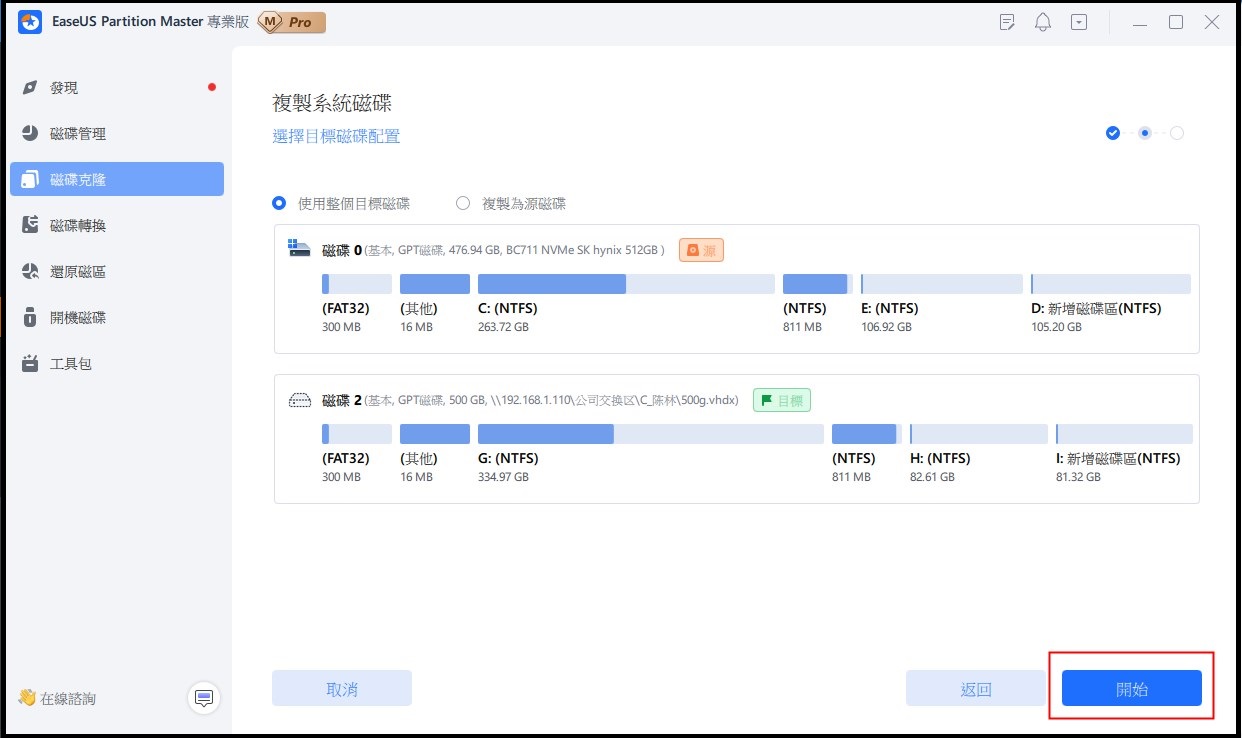Click the 取消 cancel button
Image resolution: width=1242 pixels, height=738 pixels.
tap(342, 689)
